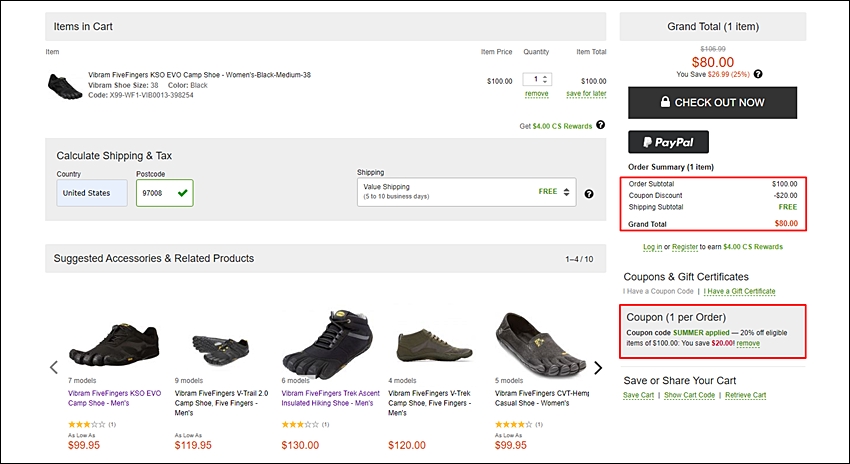Click Get $4.00 CS Rewards text
Image resolution: width=850 pixels, height=464 pixels.
coord(556,126)
